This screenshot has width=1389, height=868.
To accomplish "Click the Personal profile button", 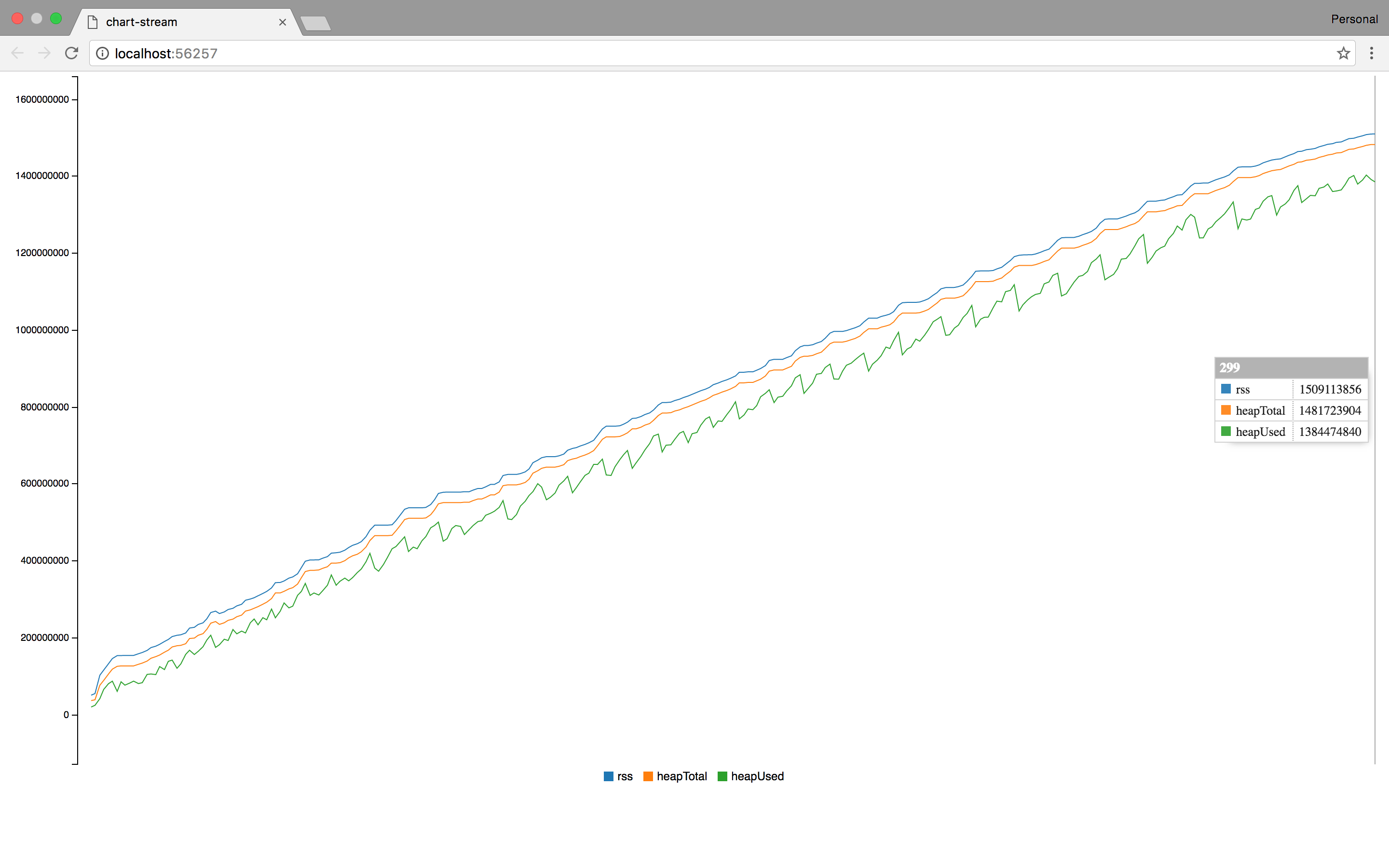I will coord(1354,19).
